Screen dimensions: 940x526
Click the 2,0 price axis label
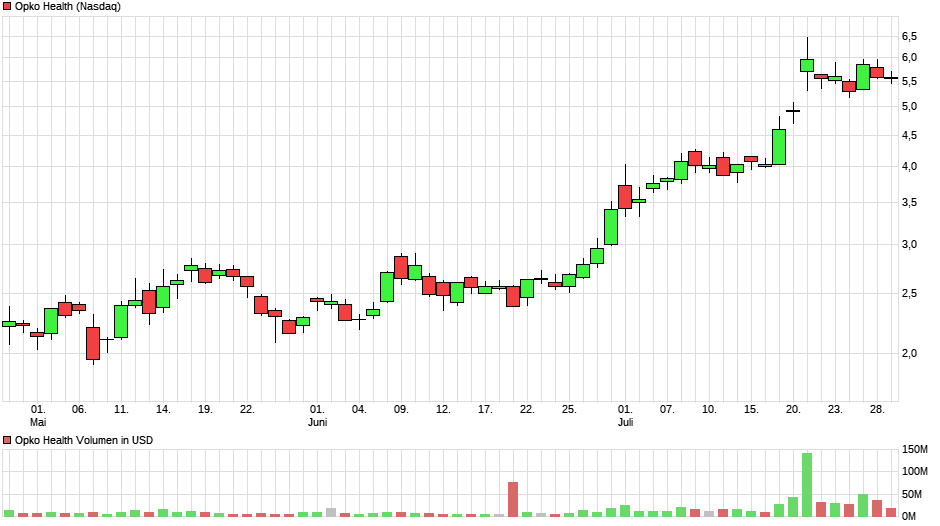pos(909,353)
